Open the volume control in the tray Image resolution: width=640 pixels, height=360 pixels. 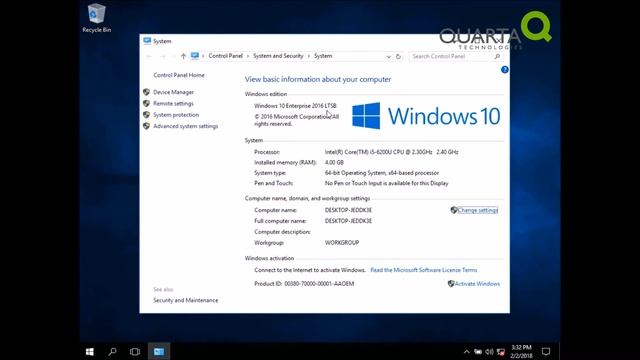[489, 352]
